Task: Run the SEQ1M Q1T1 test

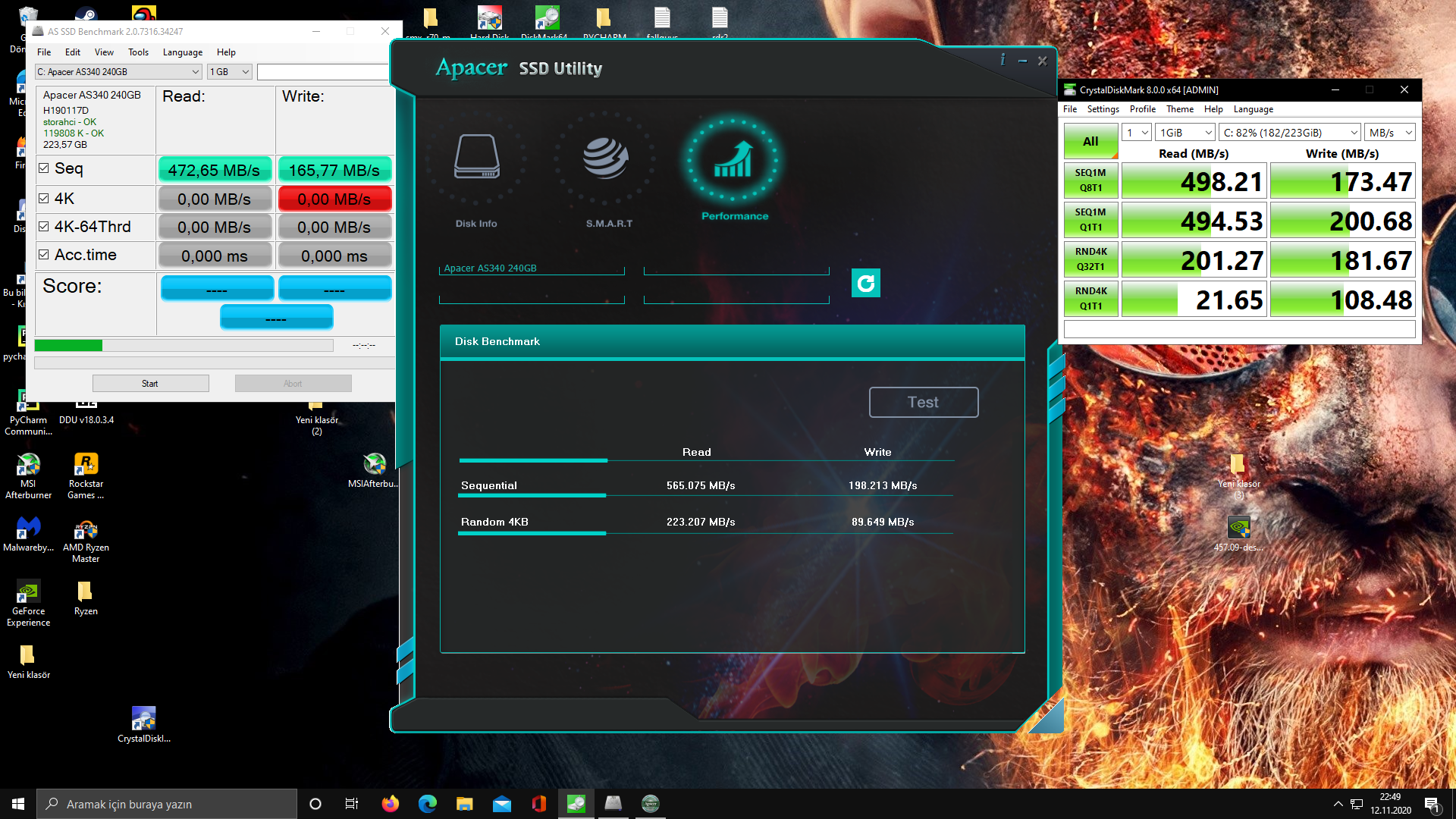Action: pyautogui.click(x=1090, y=220)
